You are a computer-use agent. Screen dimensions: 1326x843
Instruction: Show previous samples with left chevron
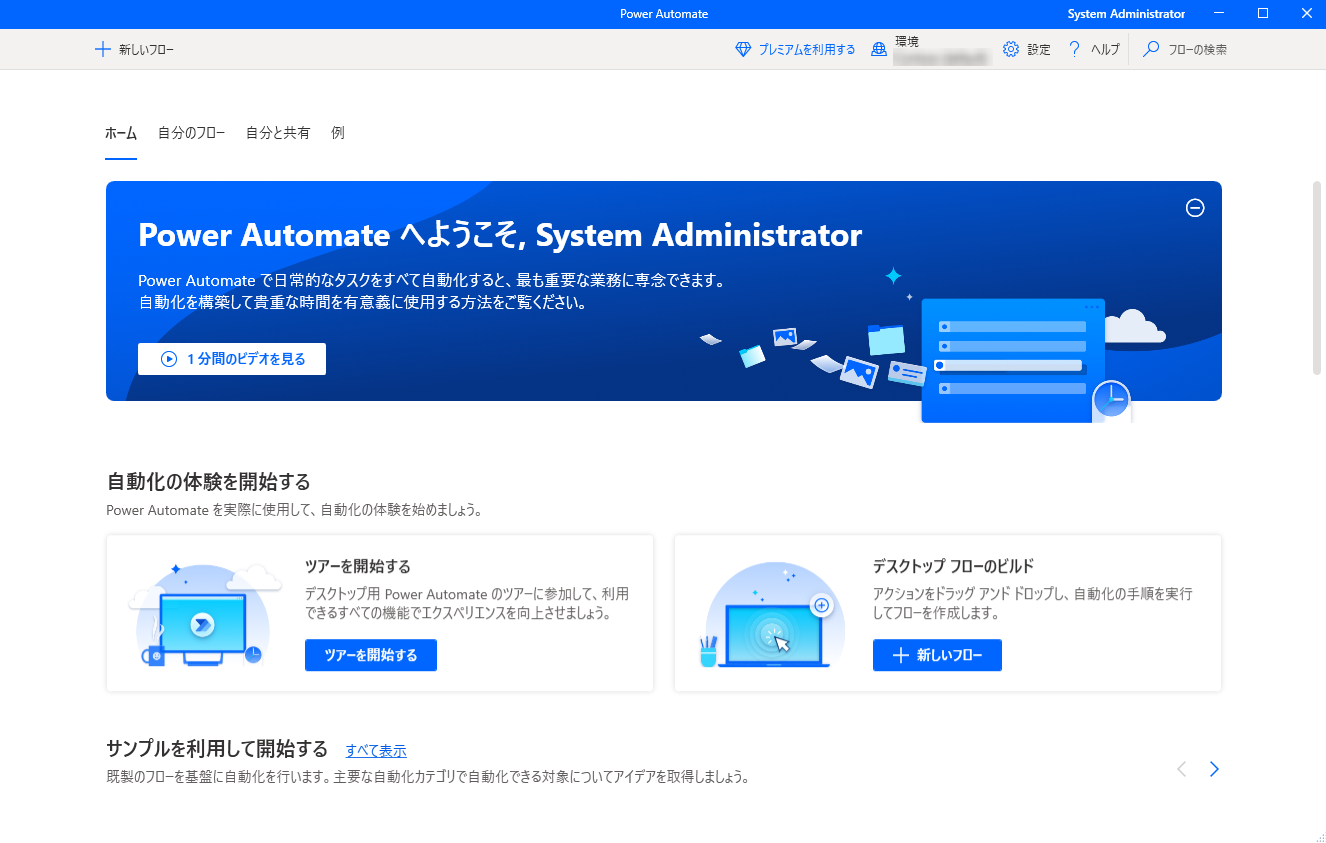[x=1182, y=769]
